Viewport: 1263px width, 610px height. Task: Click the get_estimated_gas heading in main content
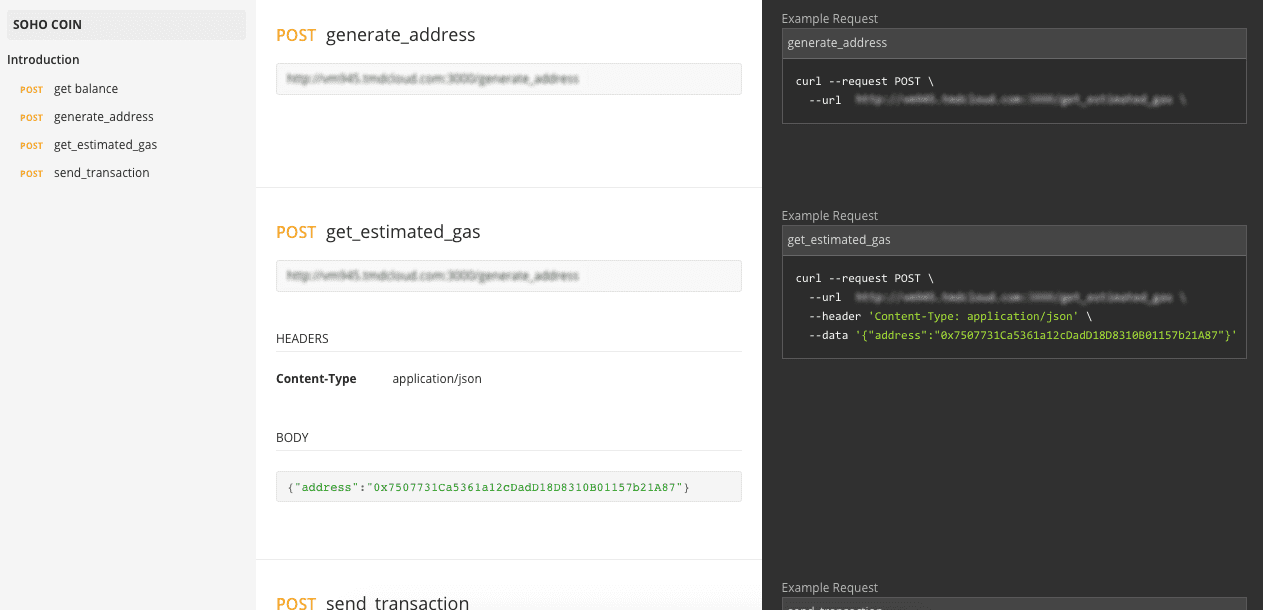click(402, 232)
